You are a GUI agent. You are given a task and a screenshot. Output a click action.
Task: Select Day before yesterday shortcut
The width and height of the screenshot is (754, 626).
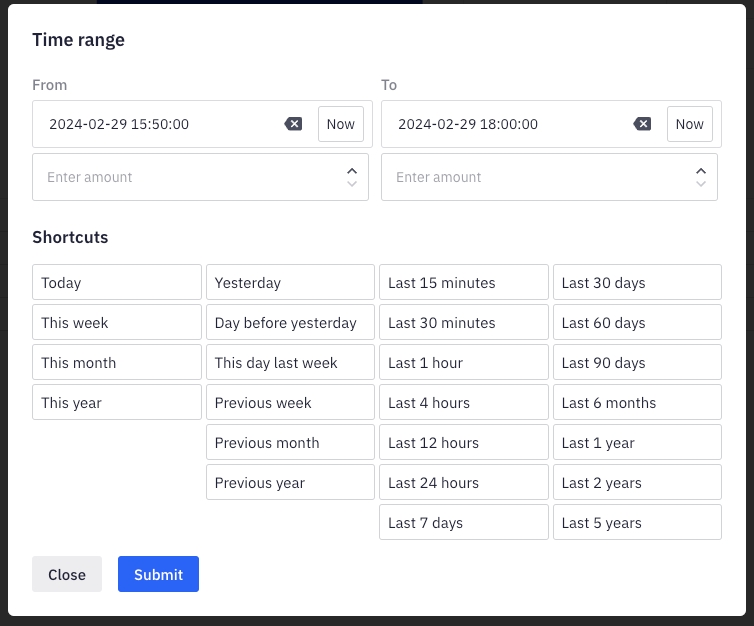[x=290, y=323]
